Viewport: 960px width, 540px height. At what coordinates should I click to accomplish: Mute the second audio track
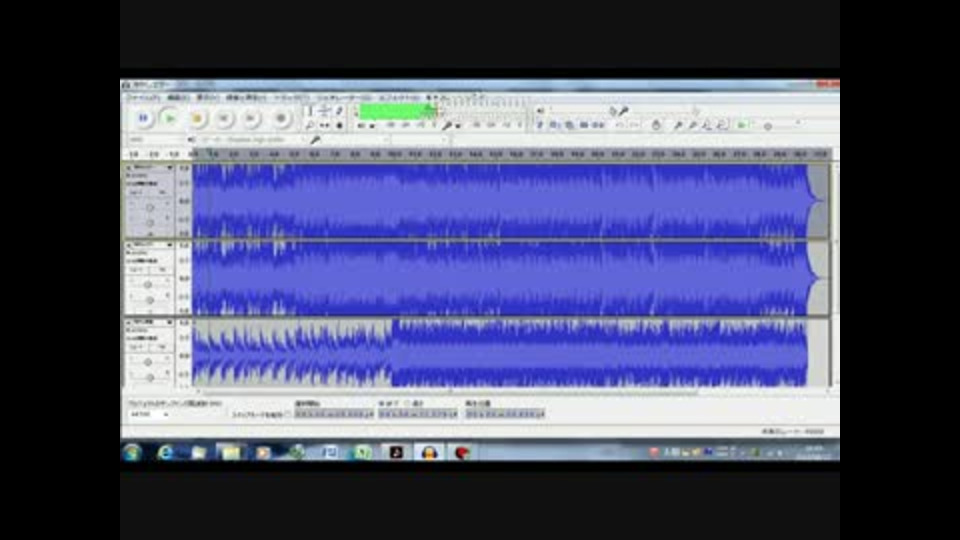pos(136,269)
